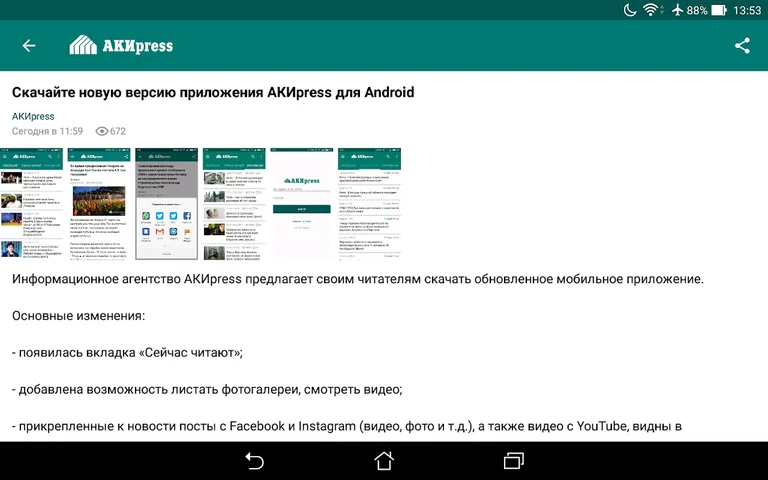Open the fourth screenshot with the photo news list
Image resolution: width=768 pixels, height=480 pixels.
[x=234, y=204]
